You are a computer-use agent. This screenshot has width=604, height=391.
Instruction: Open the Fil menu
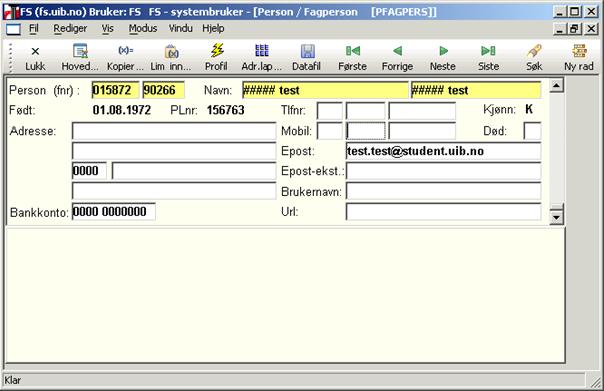click(34, 29)
